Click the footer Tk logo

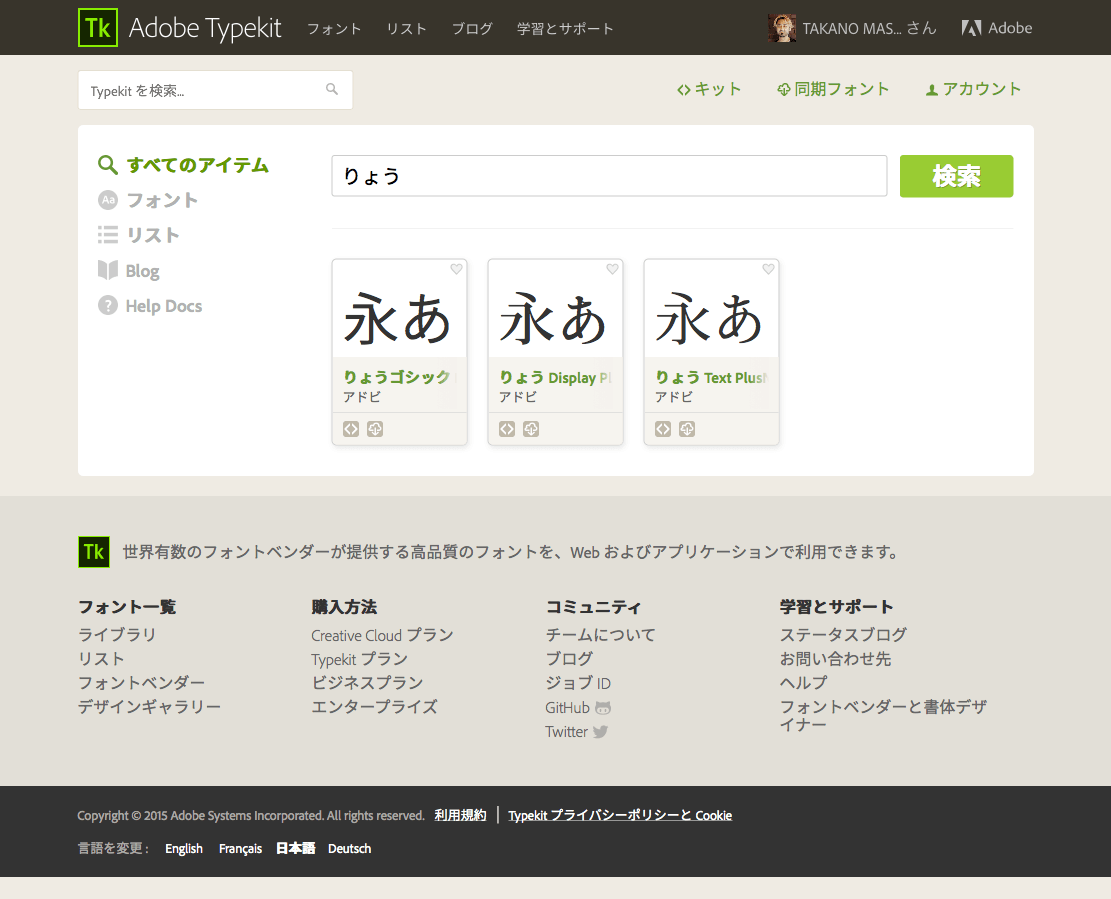click(x=94, y=552)
